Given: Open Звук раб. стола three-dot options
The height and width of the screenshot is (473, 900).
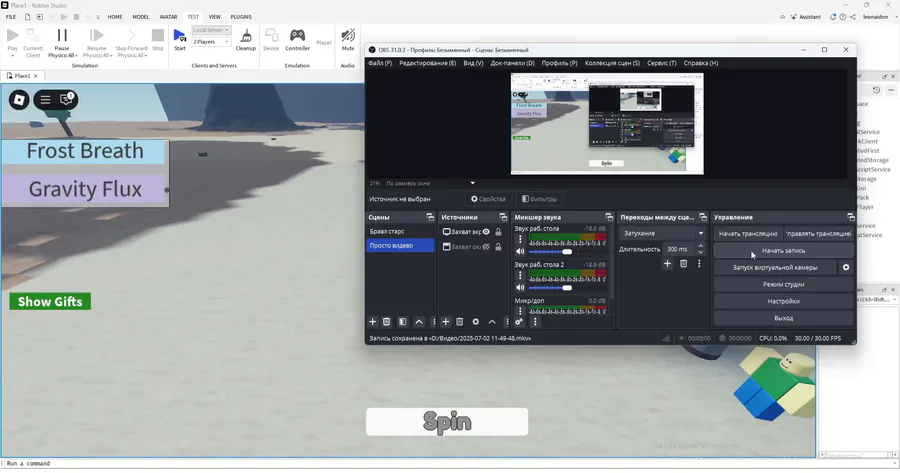Looking at the screenshot, I should [x=520, y=239].
